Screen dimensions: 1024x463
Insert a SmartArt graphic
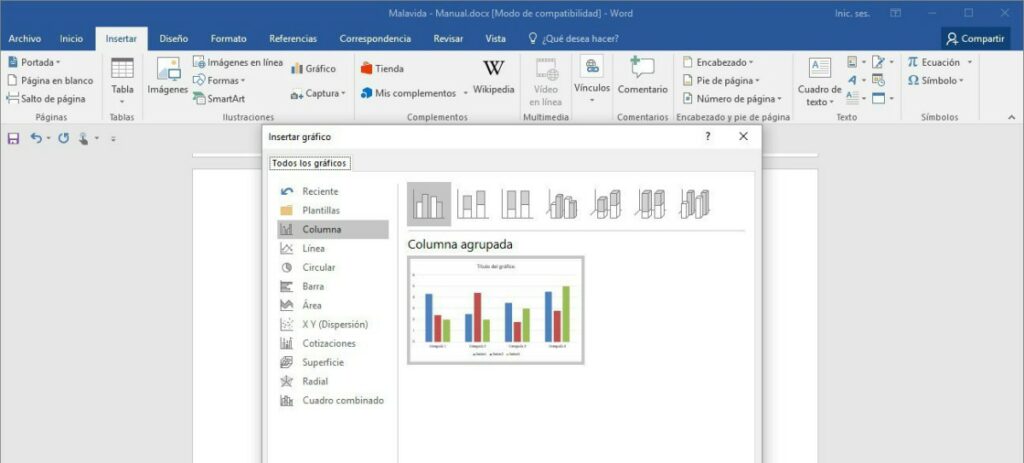219,99
